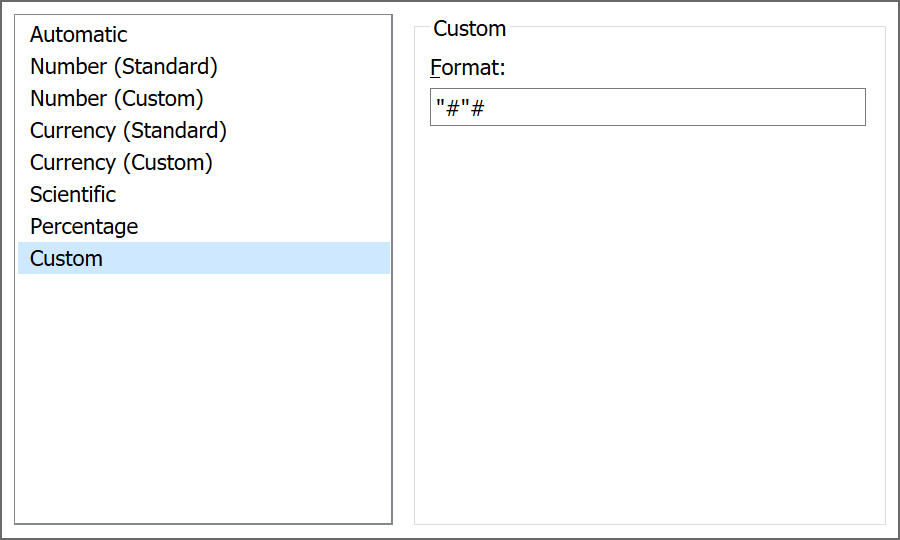
Task: Place cursor on opening quote in format string
Action: [x=440, y=108]
